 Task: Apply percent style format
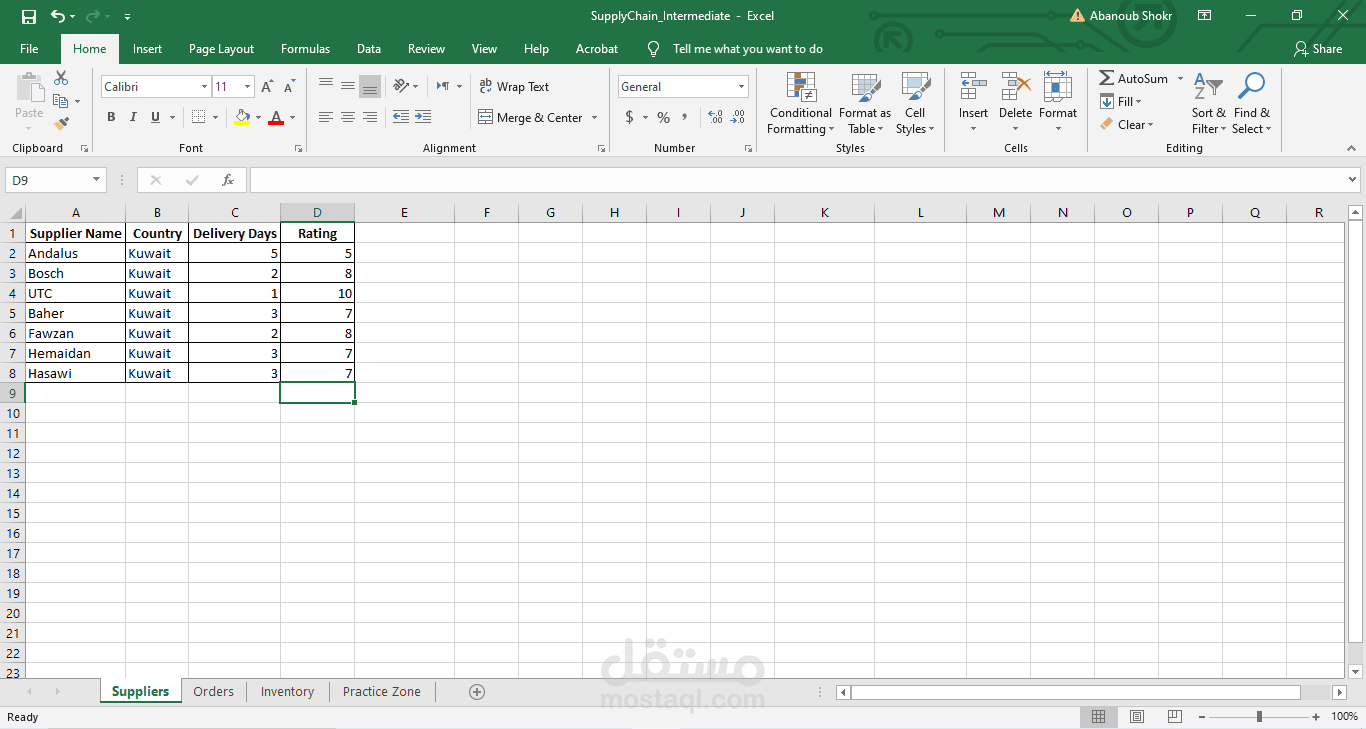[x=663, y=117]
